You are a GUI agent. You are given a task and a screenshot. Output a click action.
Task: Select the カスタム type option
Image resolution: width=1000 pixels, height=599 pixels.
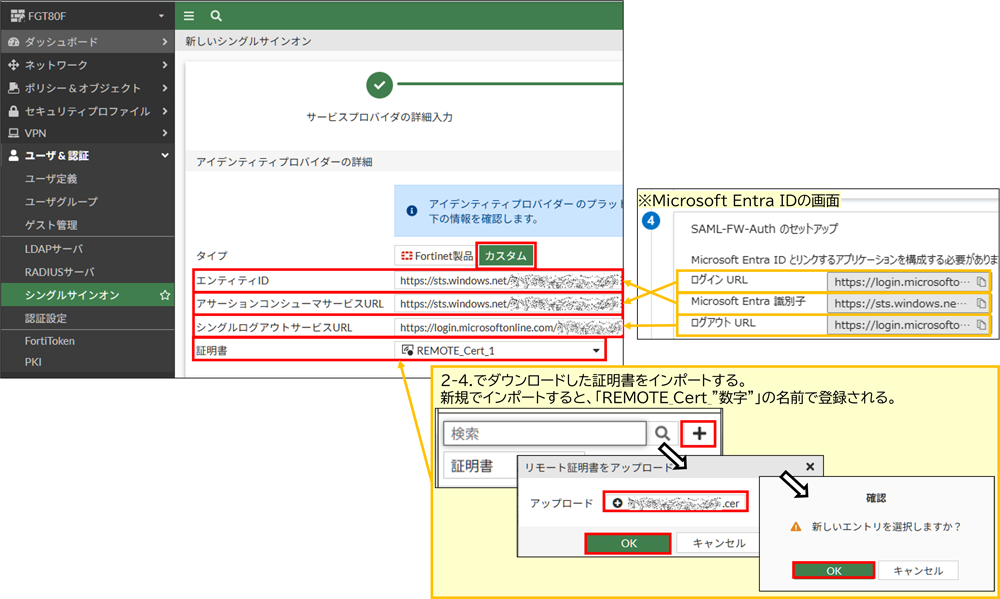pos(506,256)
